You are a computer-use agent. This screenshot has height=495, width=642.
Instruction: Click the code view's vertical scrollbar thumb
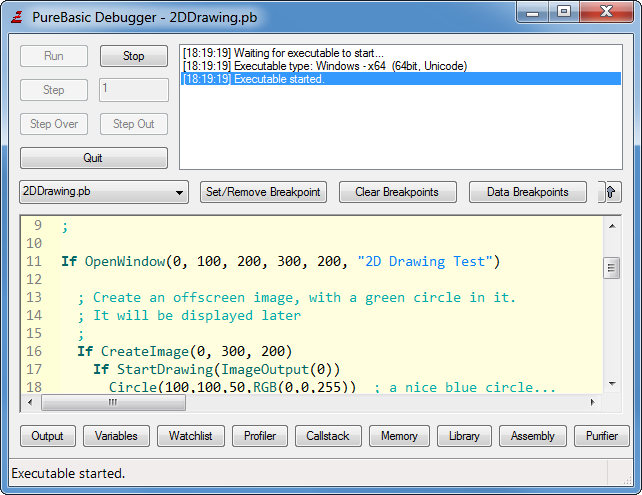tap(610, 268)
